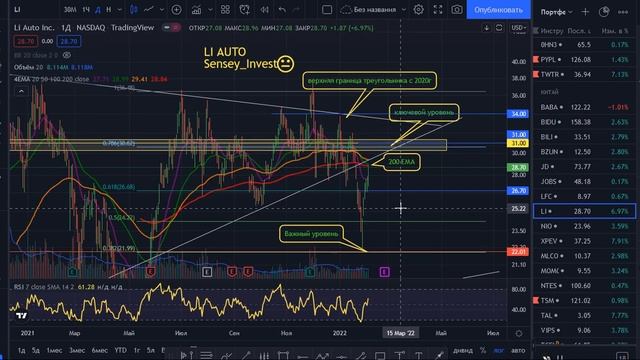Viewport: 640px width, 360px height.
Task: Open indicator templates grid icon
Action: (x=225, y=9)
